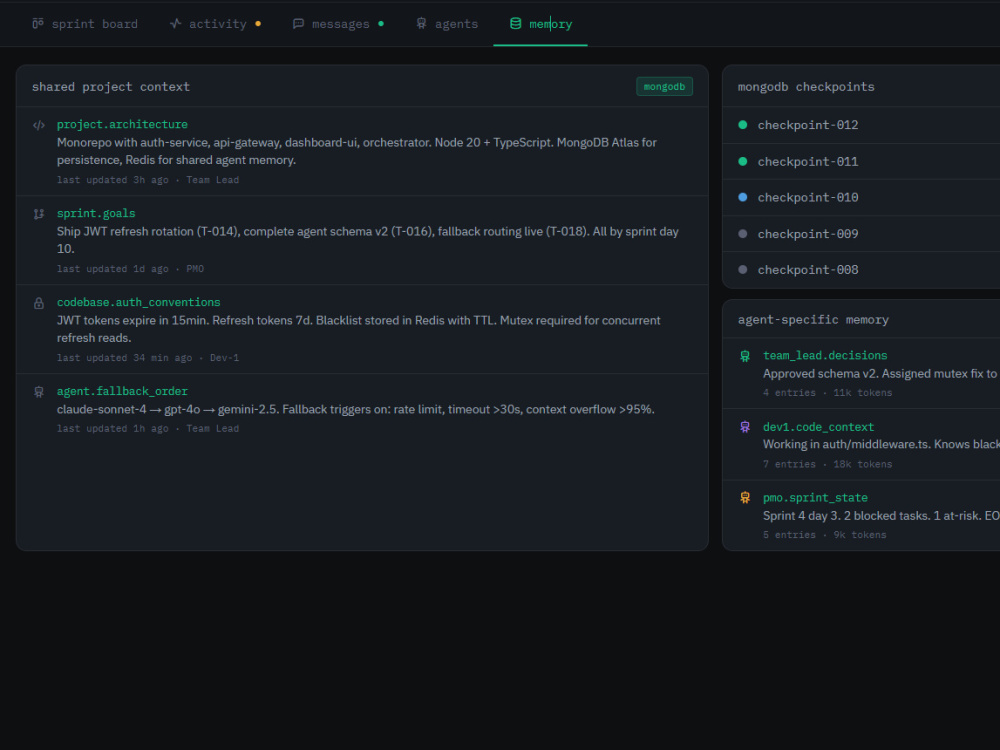Select checkpoint-012 row
Screen dimensions: 1000x750
pos(861,125)
